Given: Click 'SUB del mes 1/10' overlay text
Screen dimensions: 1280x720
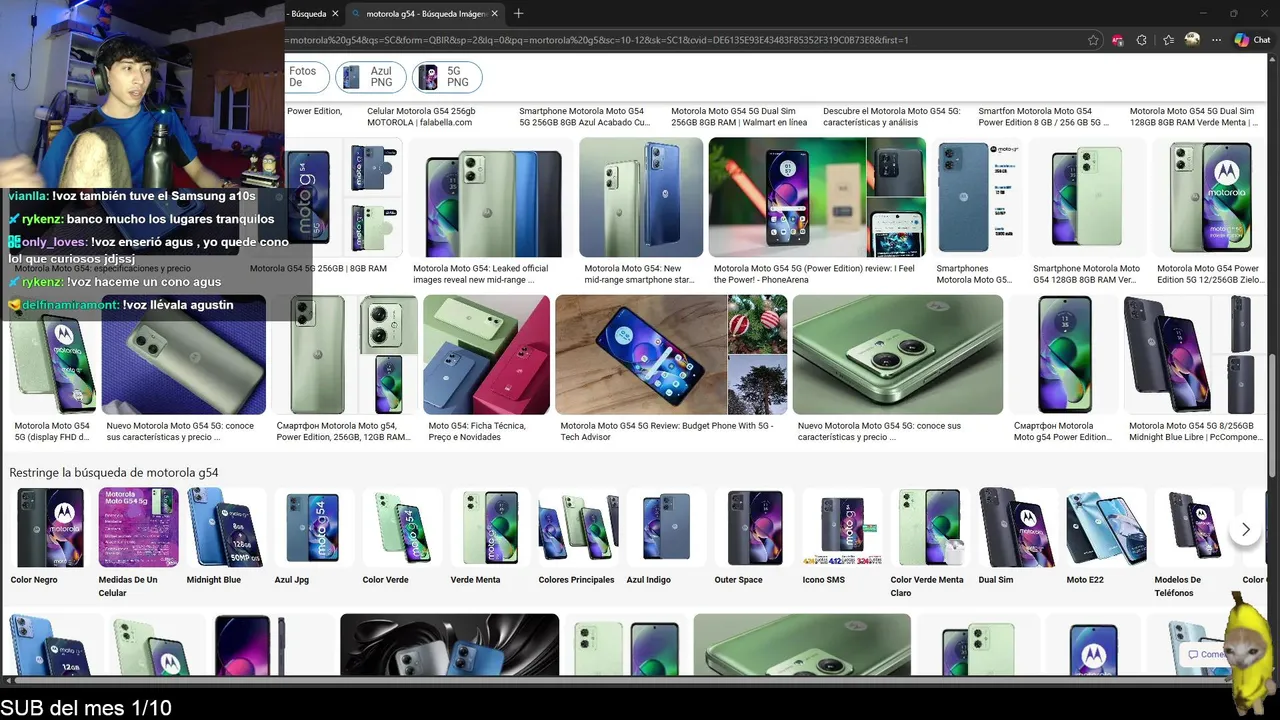Looking at the screenshot, I should (86, 708).
